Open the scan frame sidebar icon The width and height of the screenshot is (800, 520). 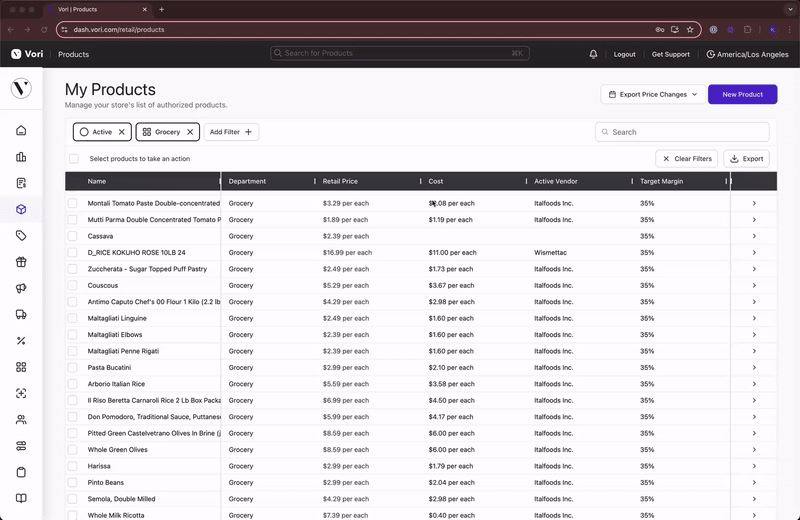21,393
